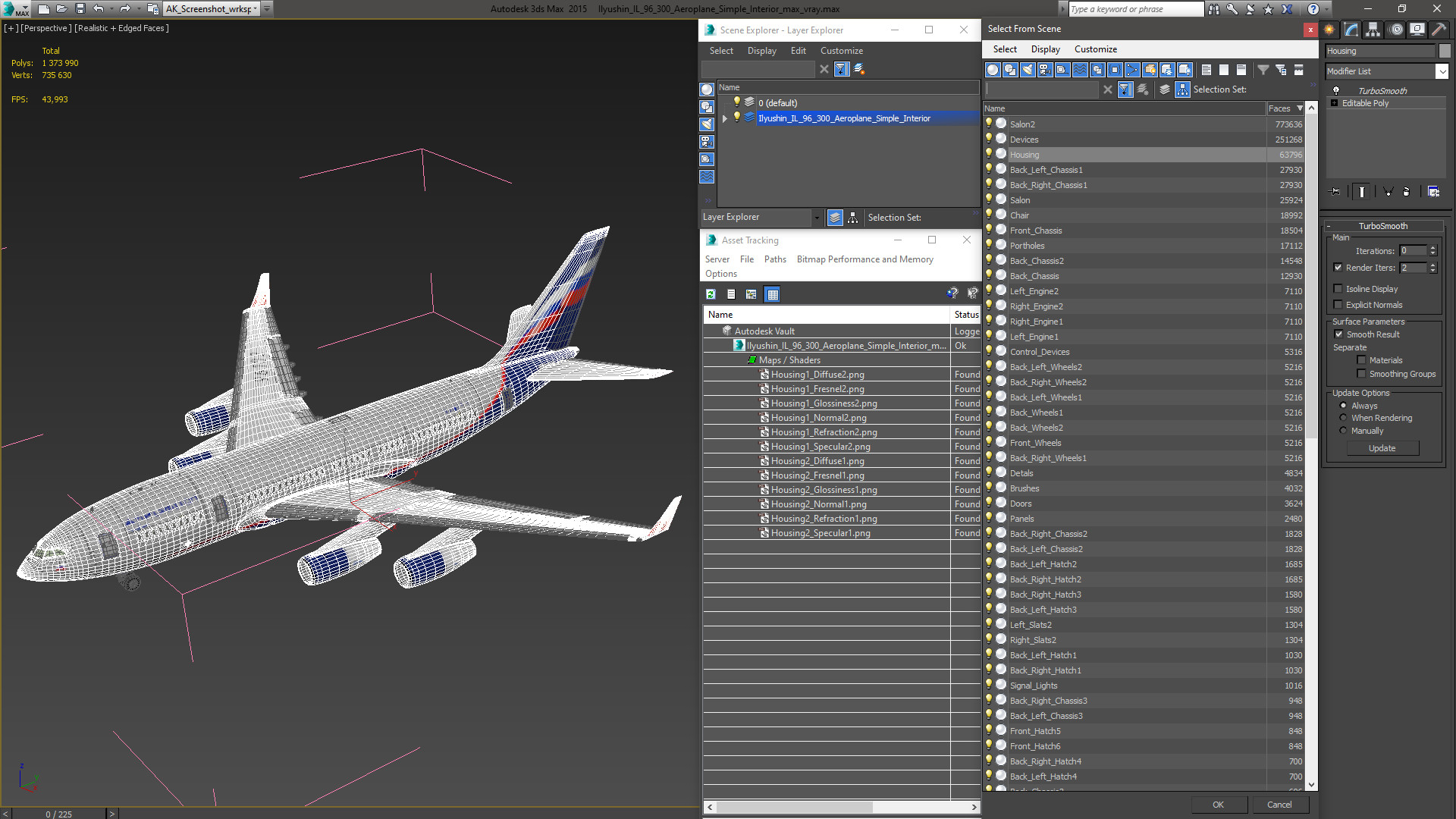The width and height of the screenshot is (1456, 819).
Task: Select the When Rendering radio option
Action: click(1343, 418)
